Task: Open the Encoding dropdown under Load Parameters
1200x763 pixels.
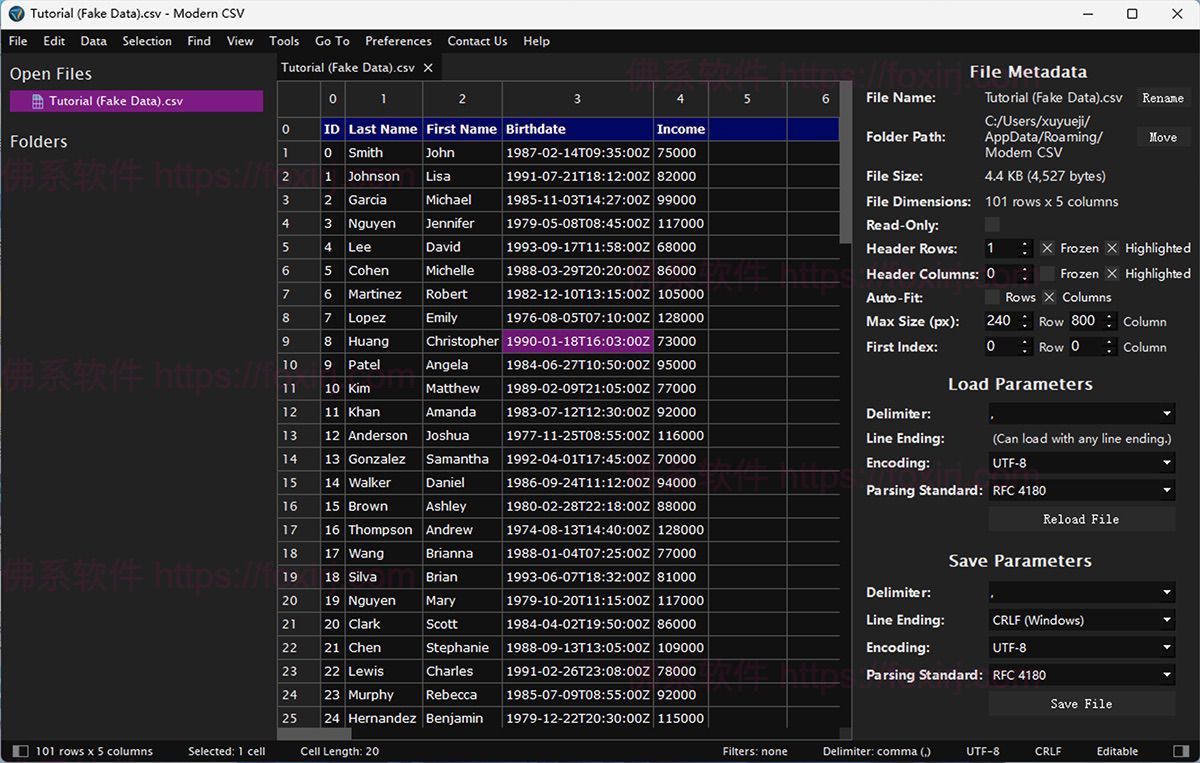Action: (x=1081, y=462)
